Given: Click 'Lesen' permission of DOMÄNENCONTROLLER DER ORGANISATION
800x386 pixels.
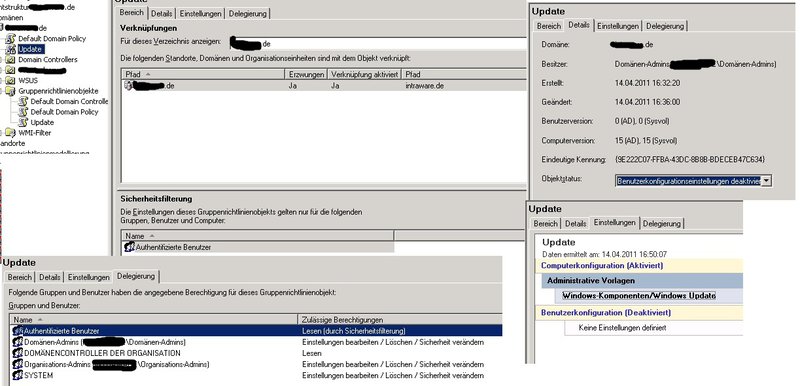Looking at the screenshot, I should [x=312, y=353].
